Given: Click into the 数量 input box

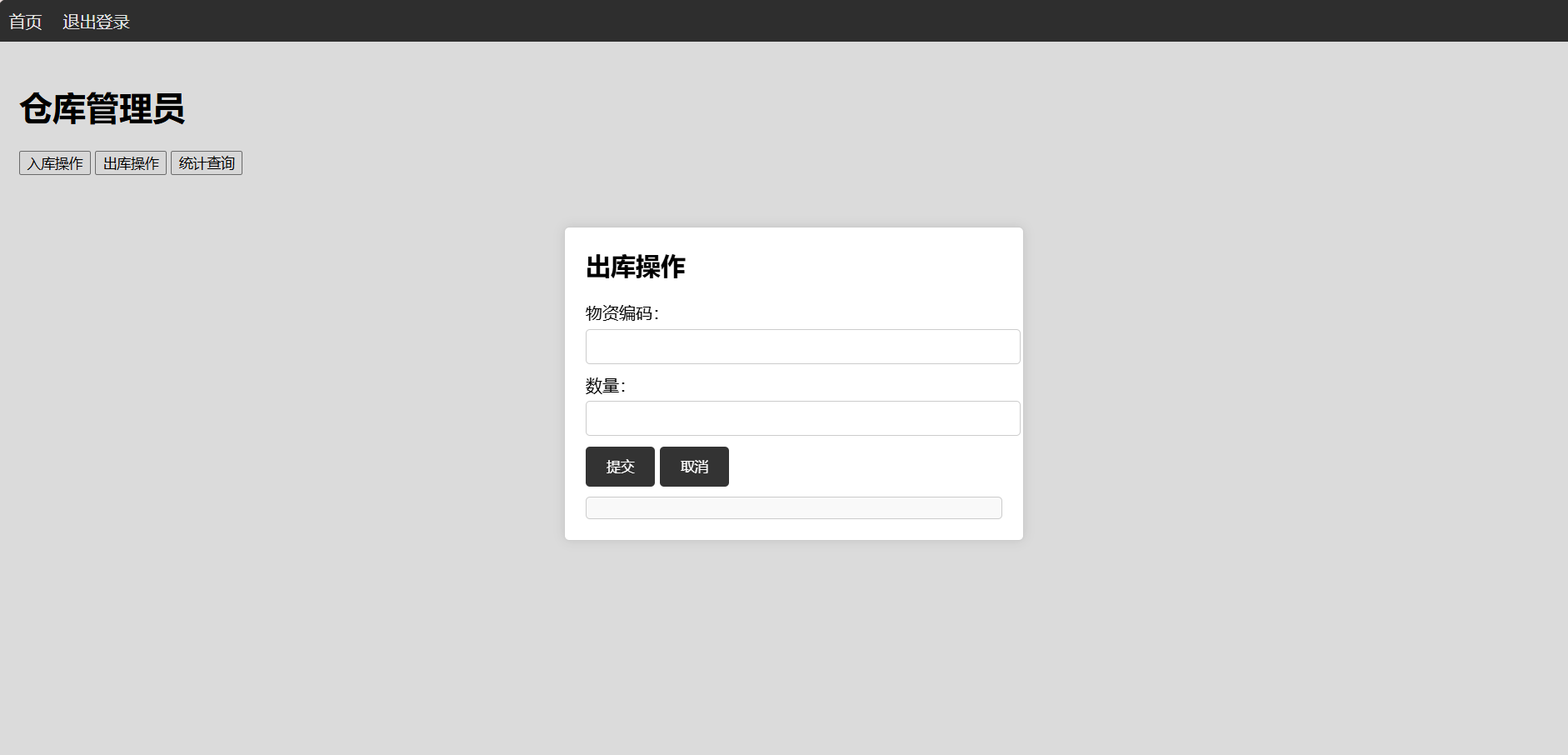Looking at the screenshot, I should [802, 418].
